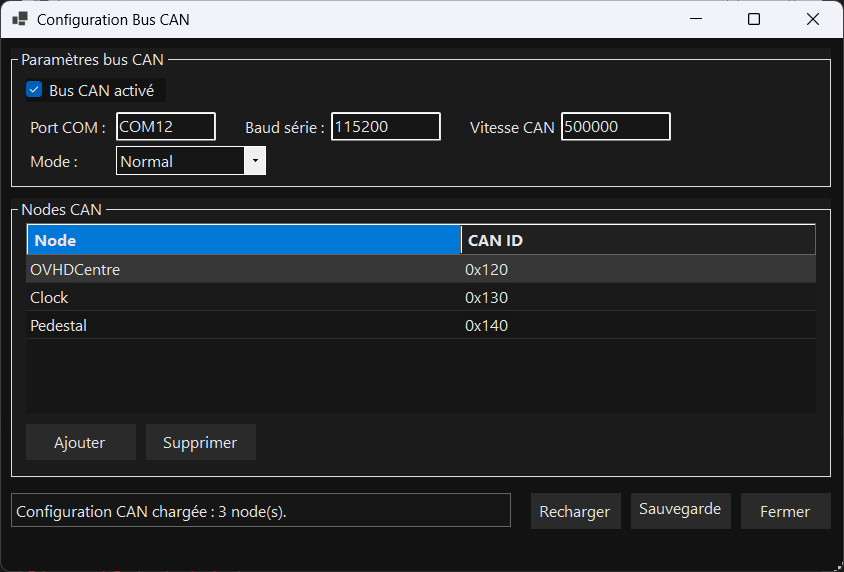Open the Mode dropdown arrow
The width and height of the screenshot is (844, 572).
point(255,161)
